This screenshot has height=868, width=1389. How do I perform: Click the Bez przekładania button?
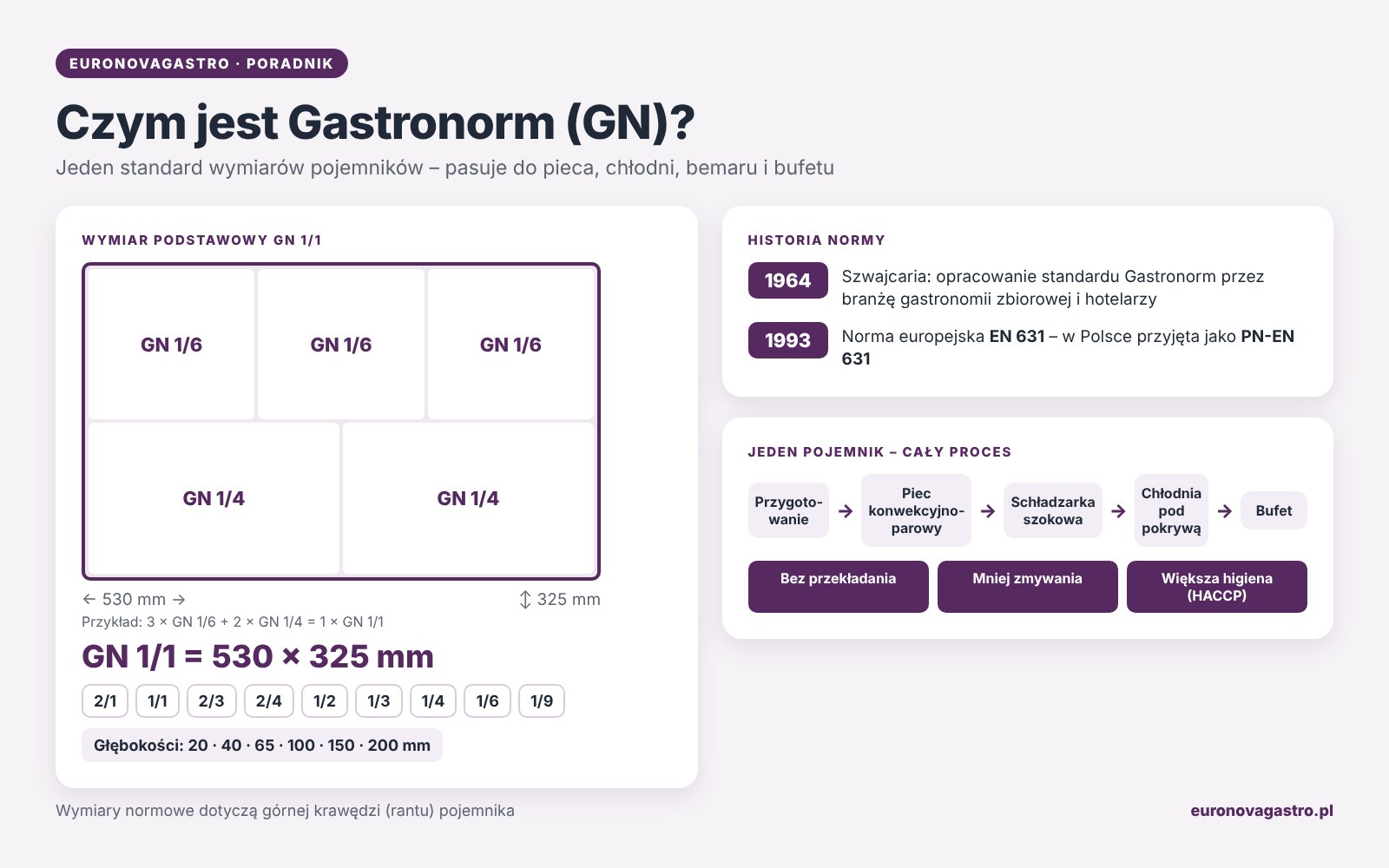tap(838, 587)
